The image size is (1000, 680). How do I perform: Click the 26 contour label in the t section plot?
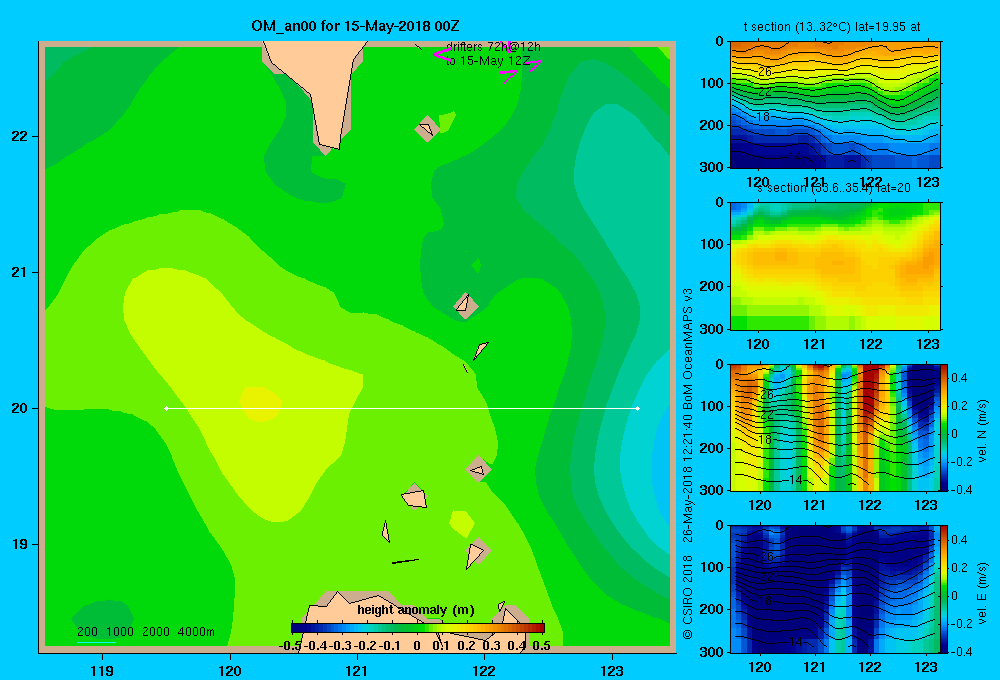(x=765, y=71)
